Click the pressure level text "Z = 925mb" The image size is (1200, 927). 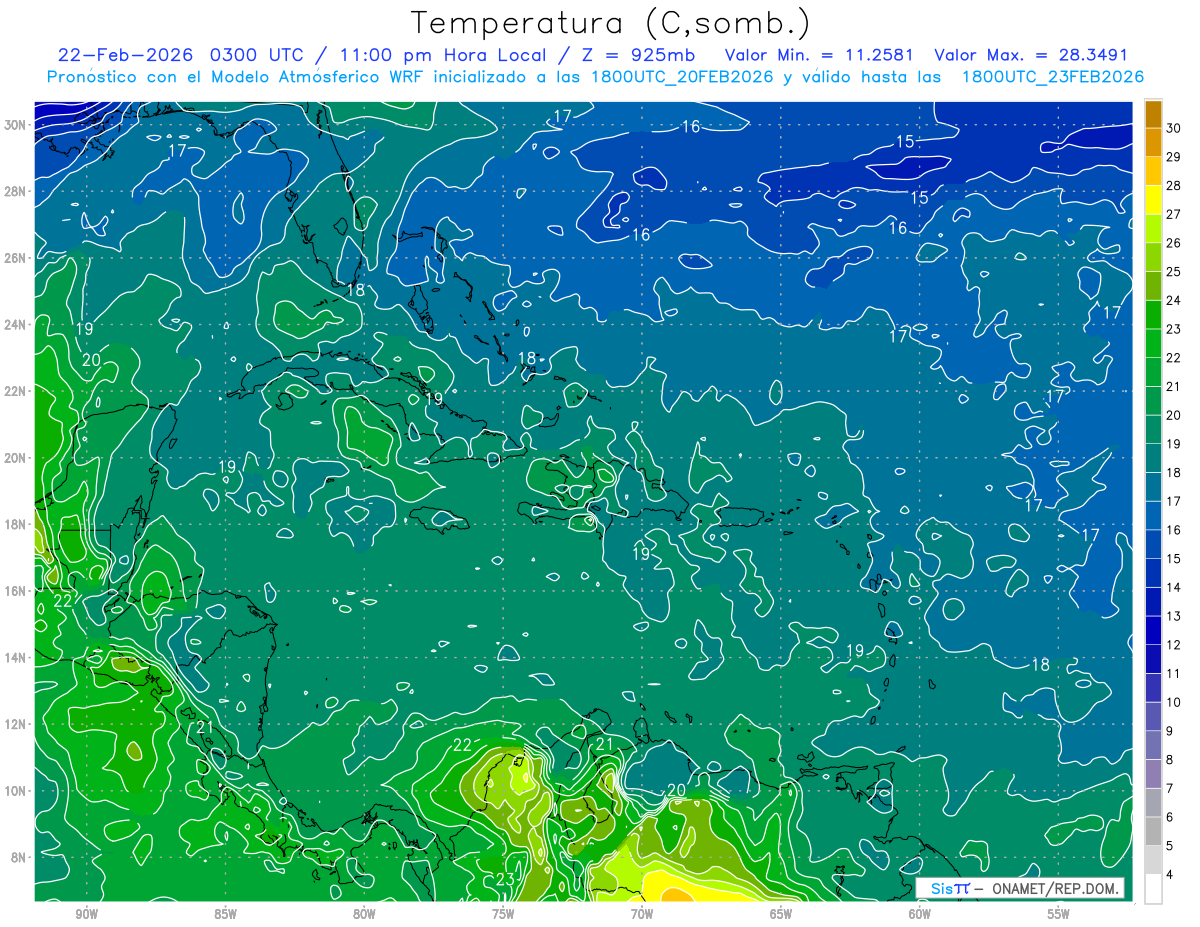640,55
